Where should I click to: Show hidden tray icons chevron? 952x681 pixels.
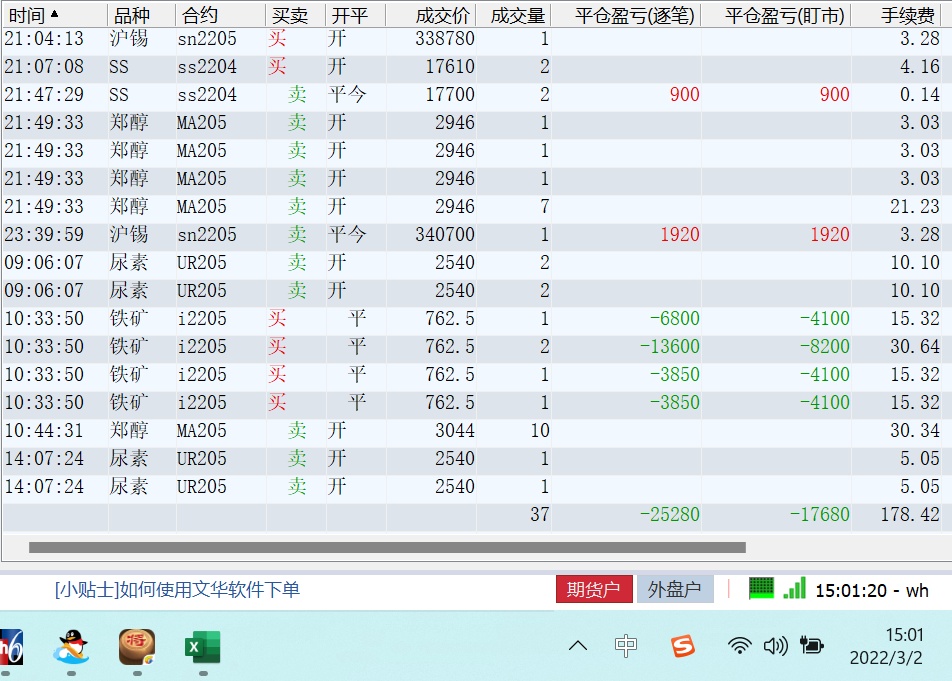coord(578,646)
